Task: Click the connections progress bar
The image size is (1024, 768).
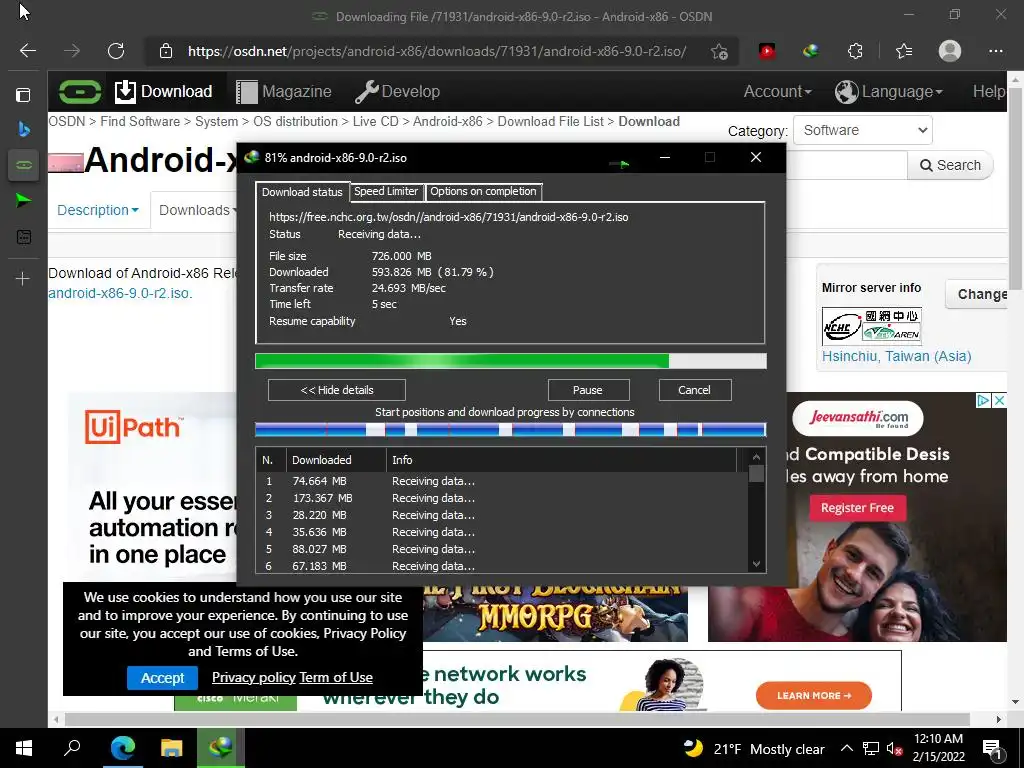Action: click(x=510, y=429)
